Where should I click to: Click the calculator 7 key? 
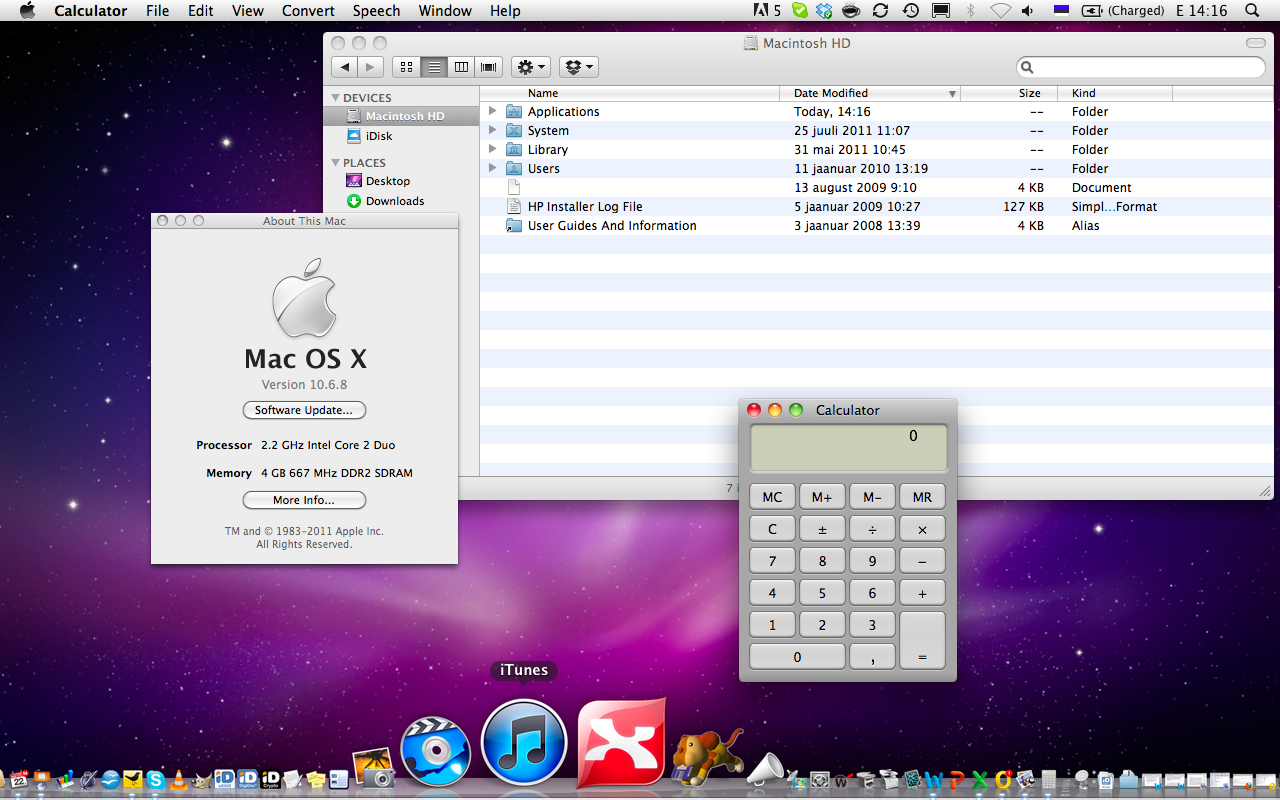tap(772, 561)
